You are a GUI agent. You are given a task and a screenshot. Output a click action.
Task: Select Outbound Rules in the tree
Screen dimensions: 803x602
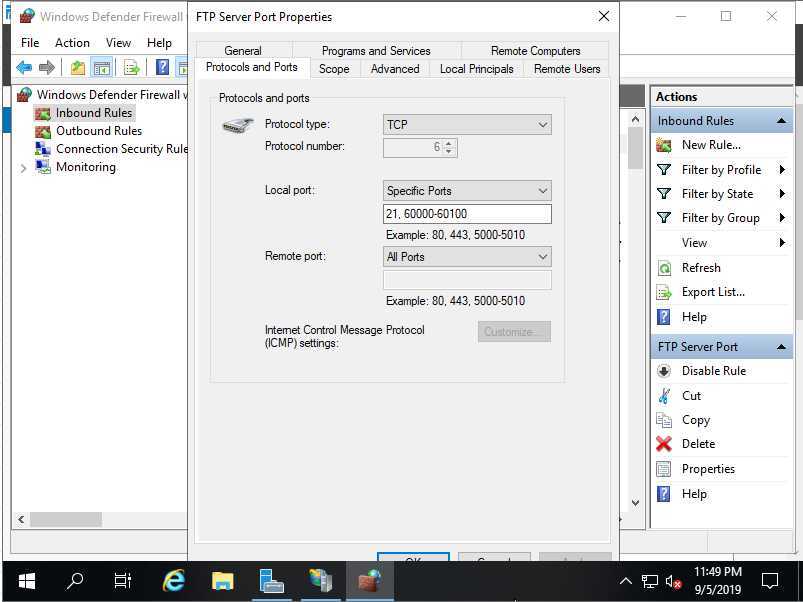click(99, 131)
